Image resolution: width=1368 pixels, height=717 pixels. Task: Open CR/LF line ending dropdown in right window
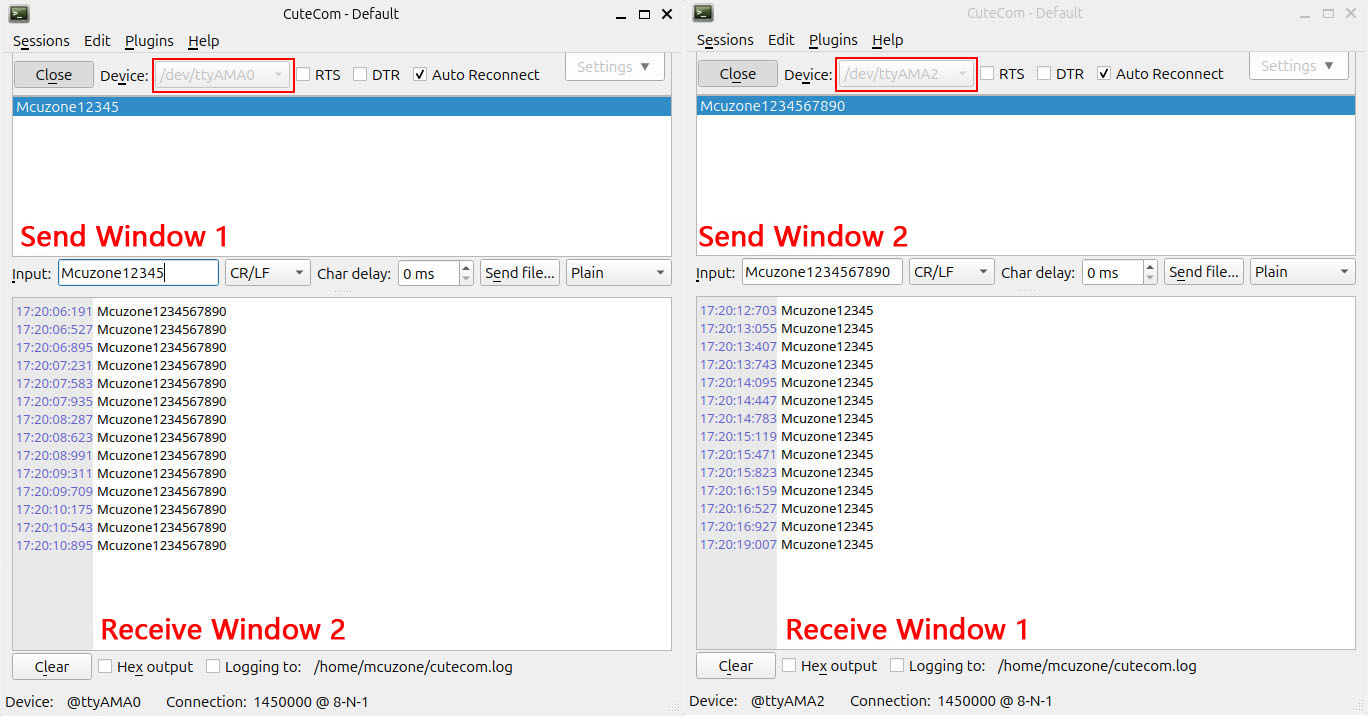point(952,272)
